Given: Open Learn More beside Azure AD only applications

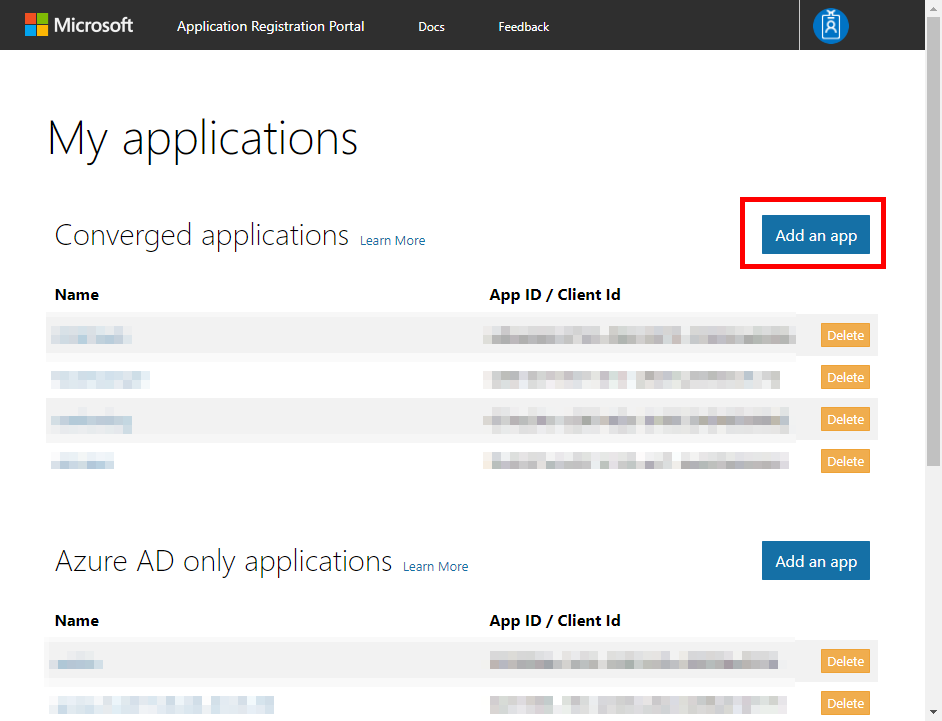Looking at the screenshot, I should click(436, 567).
